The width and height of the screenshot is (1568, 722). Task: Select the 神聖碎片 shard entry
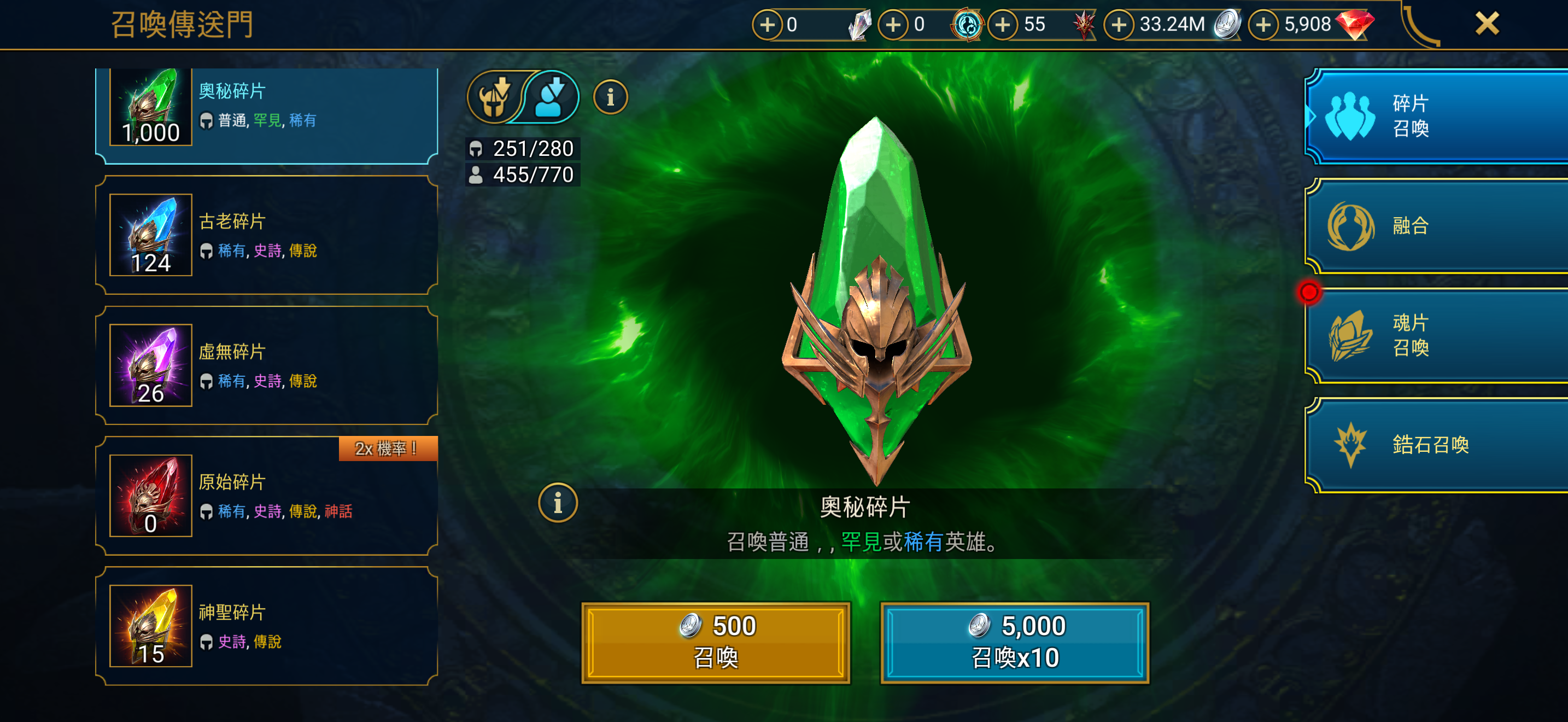[x=267, y=626]
